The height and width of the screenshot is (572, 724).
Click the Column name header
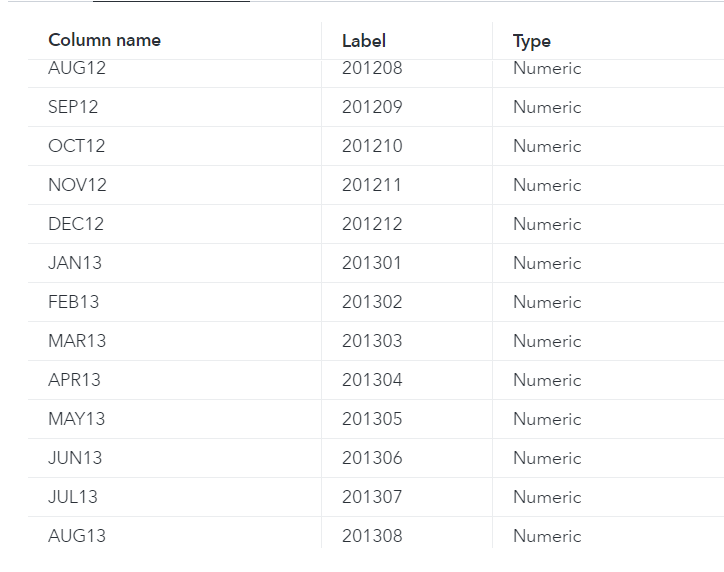click(x=104, y=41)
